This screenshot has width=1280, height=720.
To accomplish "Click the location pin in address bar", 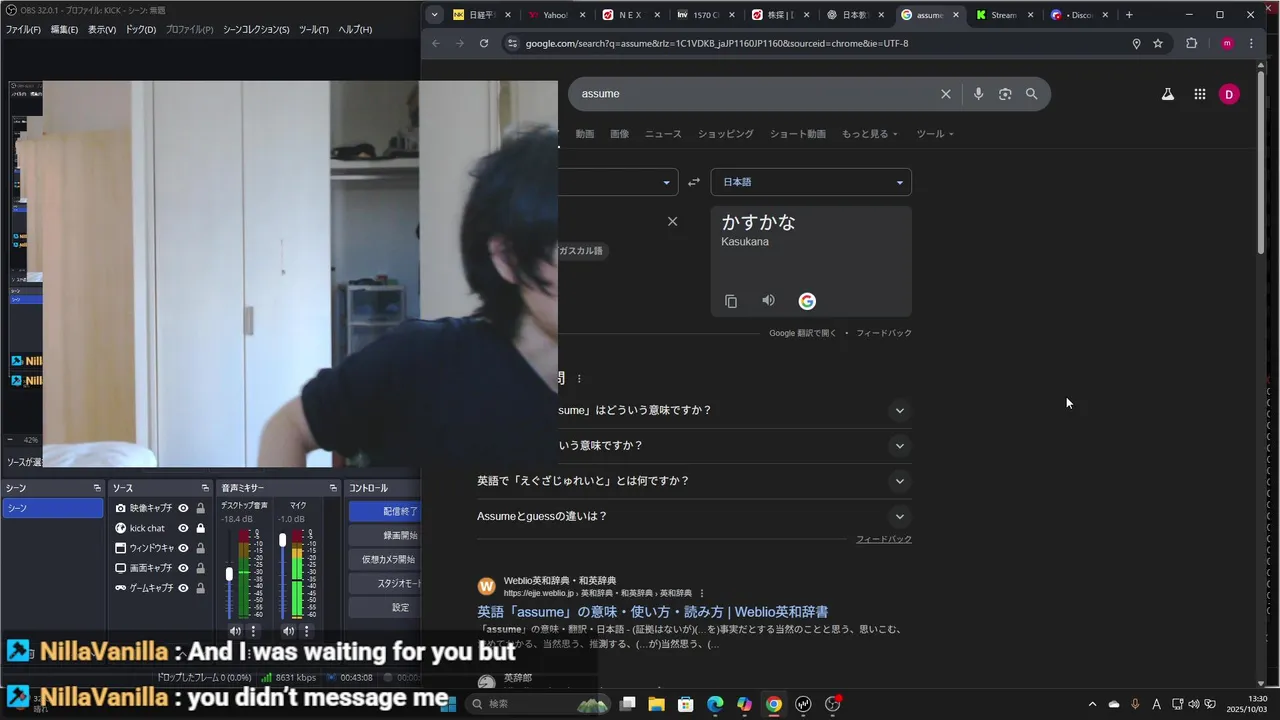I will tap(1136, 43).
